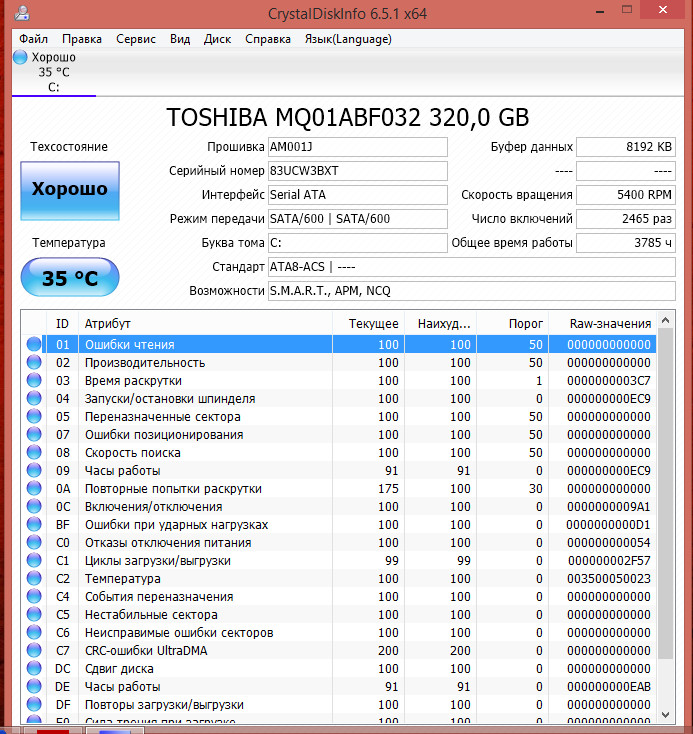Image resolution: width=693 pixels, height=734 pixels.
Task: Click the CrystalDiskInfo app icon in title bar
Action: 22,13
